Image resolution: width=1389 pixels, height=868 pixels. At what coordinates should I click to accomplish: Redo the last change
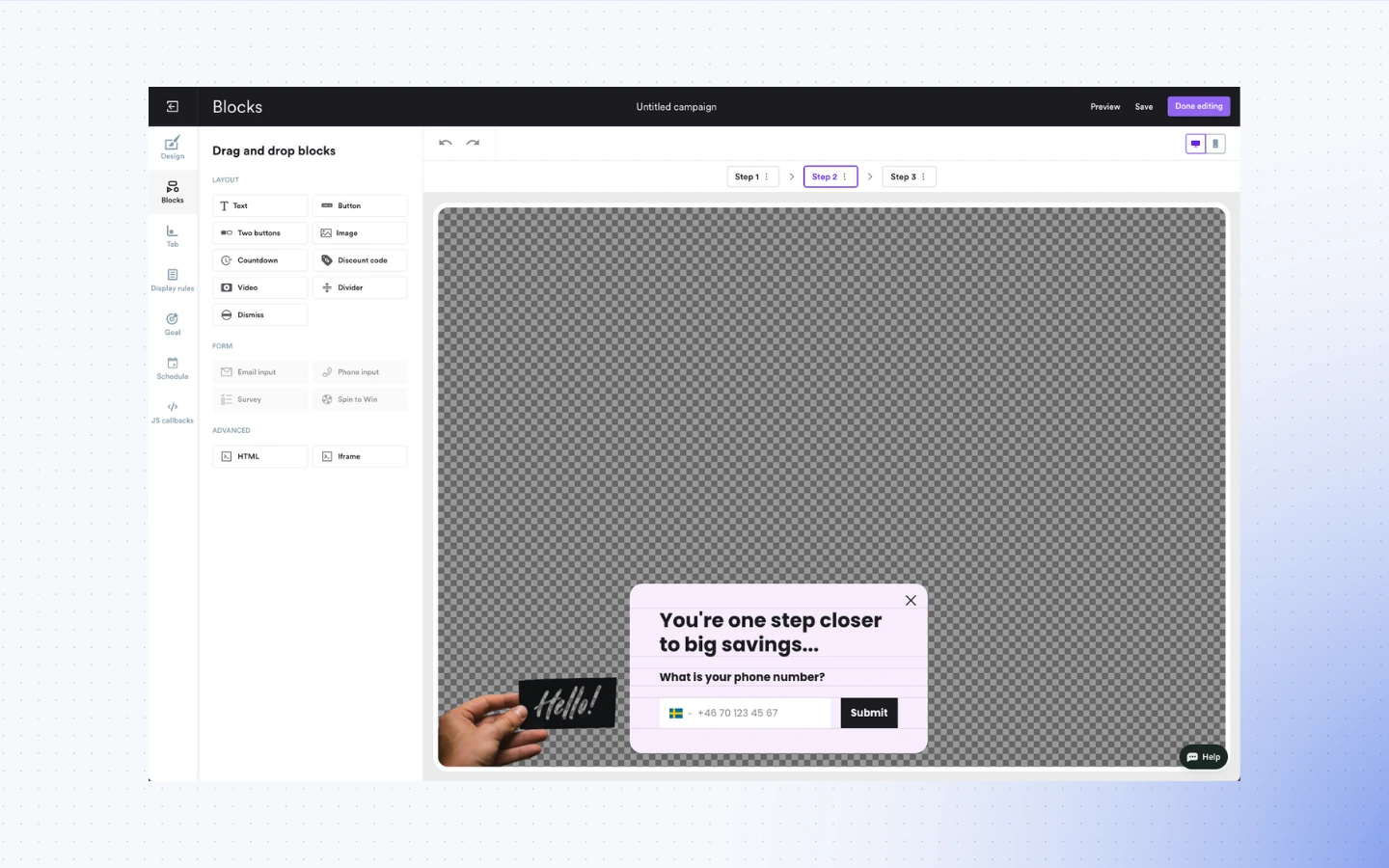coord(473,143)
